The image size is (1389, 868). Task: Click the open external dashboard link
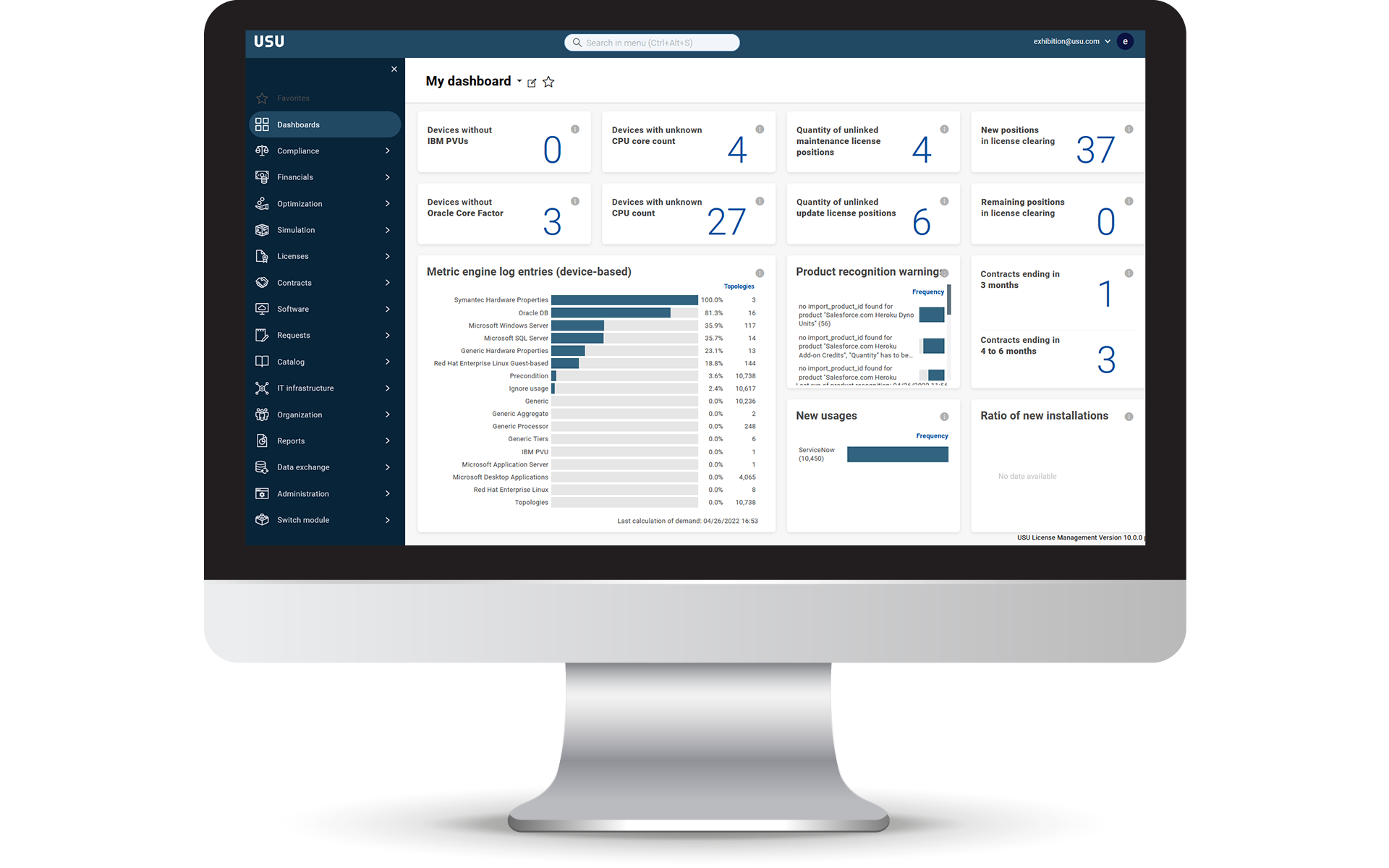[x=531, y=83]
